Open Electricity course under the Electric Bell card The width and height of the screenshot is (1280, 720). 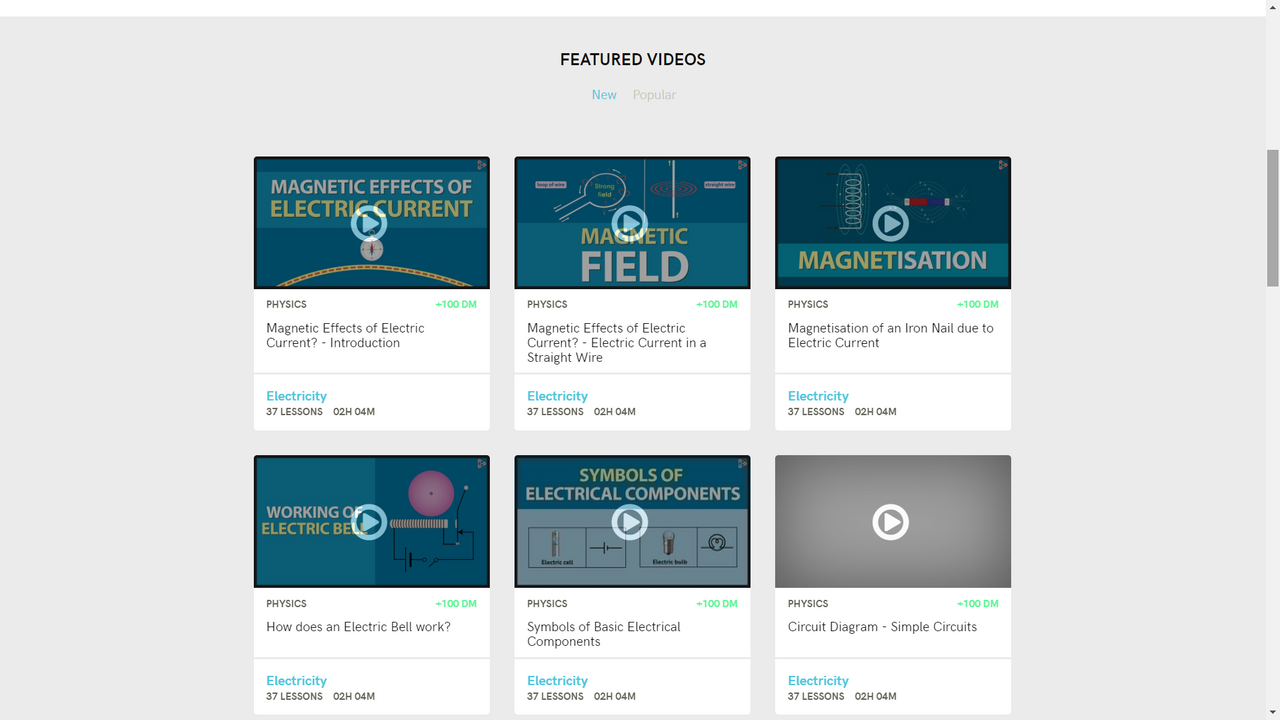(x=296, y=681)
